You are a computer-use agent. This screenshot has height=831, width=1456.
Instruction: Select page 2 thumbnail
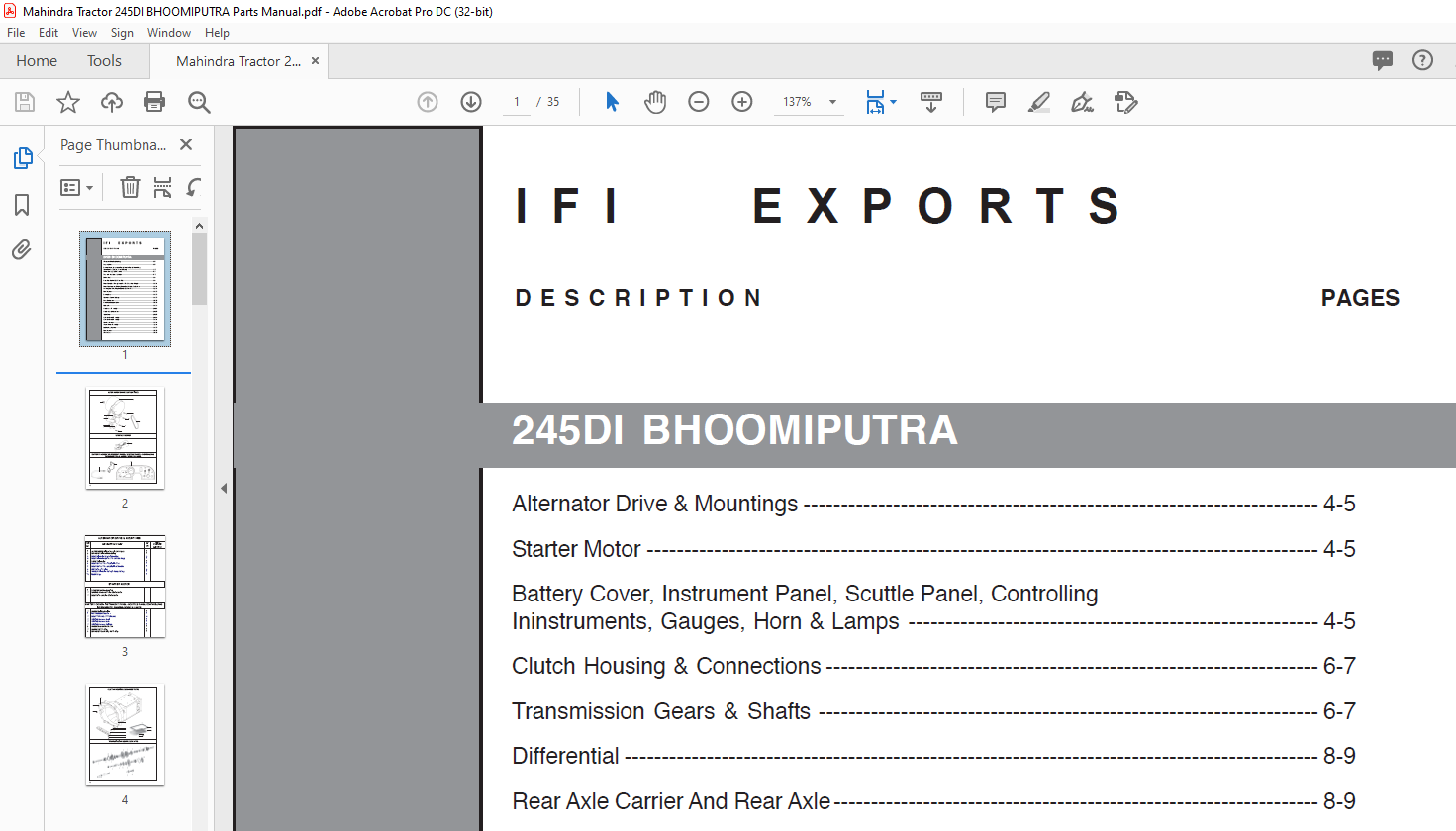[x=125, y=438]
